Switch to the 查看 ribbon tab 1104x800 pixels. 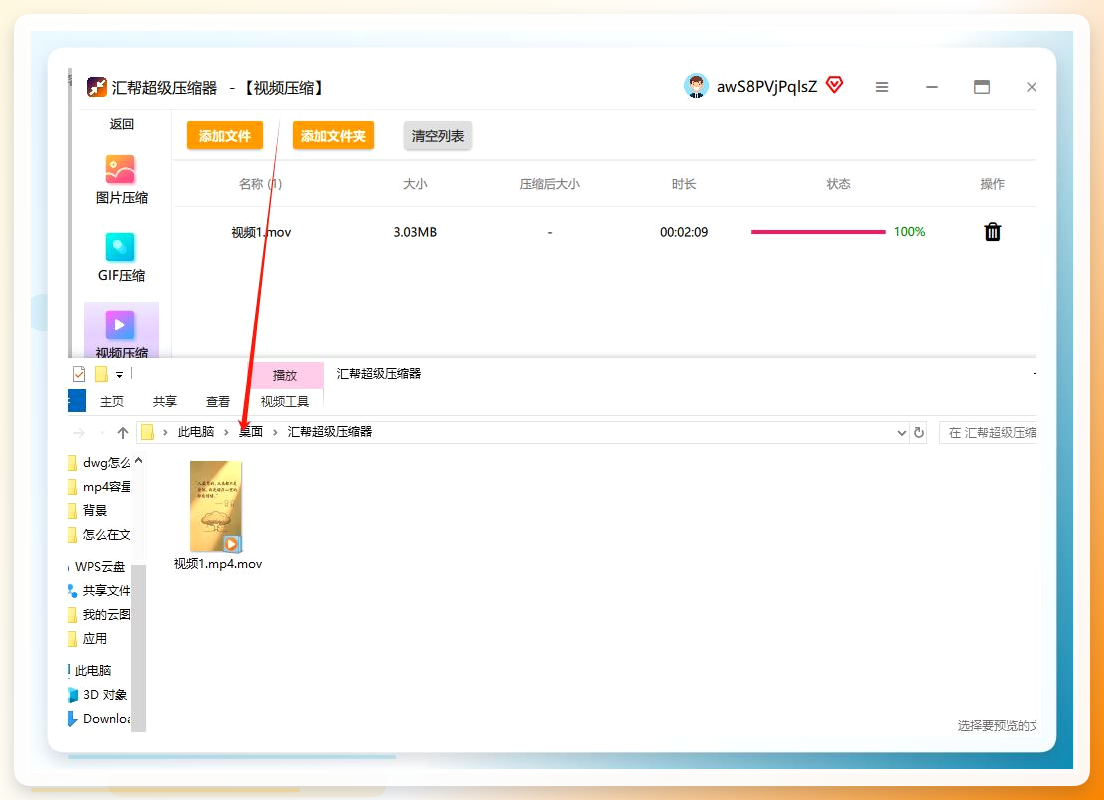click(218, 401)
